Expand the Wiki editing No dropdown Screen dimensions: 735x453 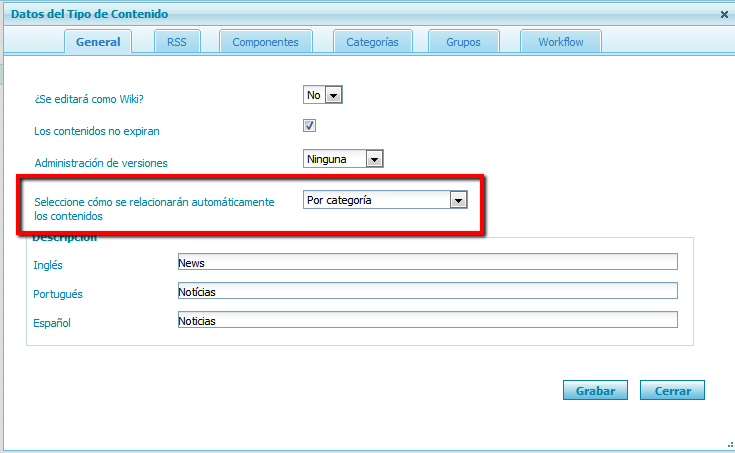[323, 95]
